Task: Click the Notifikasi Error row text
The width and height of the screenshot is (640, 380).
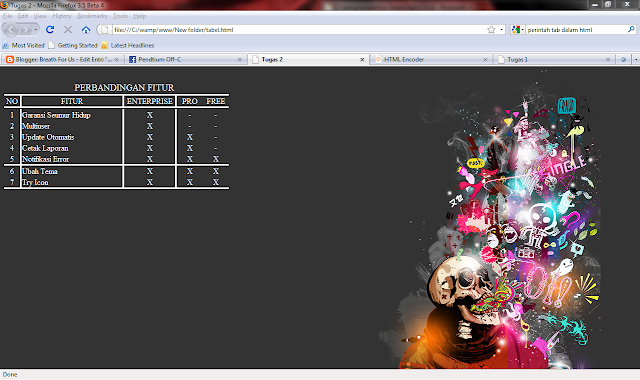Action: (x=45, y=159)
